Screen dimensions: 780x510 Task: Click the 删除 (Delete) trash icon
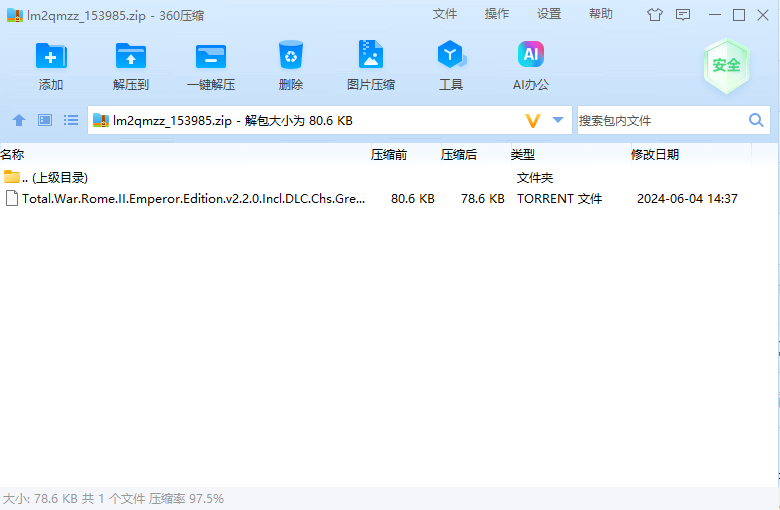(x=291, y=55)
